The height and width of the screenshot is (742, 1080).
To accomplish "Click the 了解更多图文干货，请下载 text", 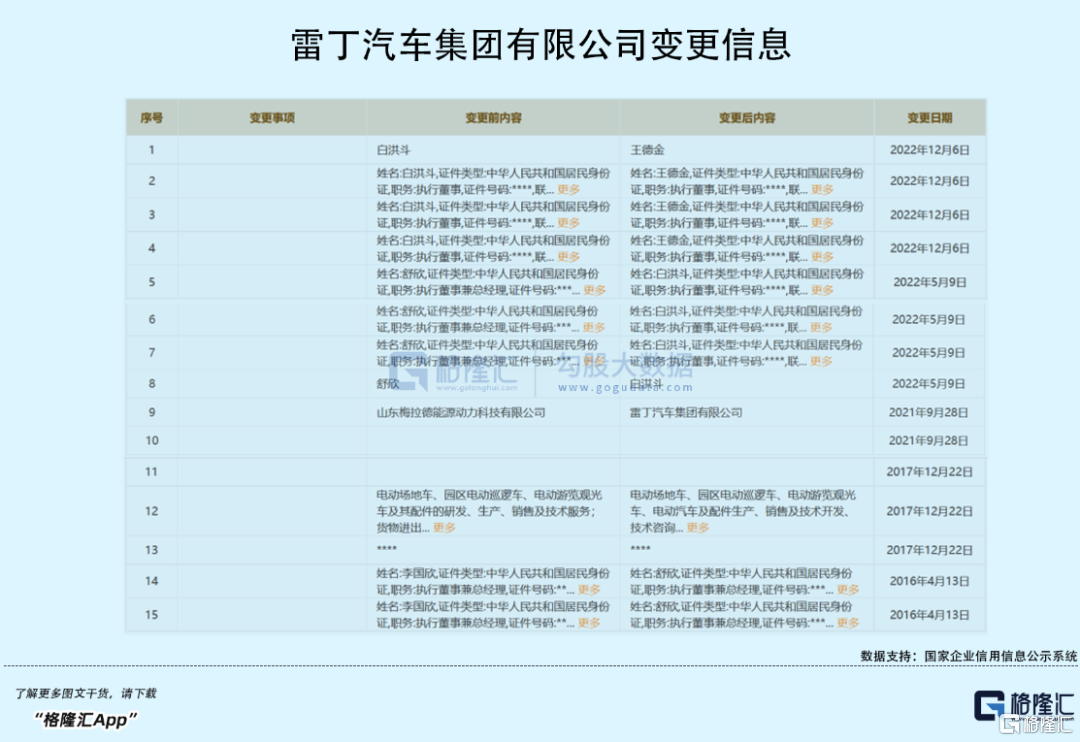I will (86, 693).
